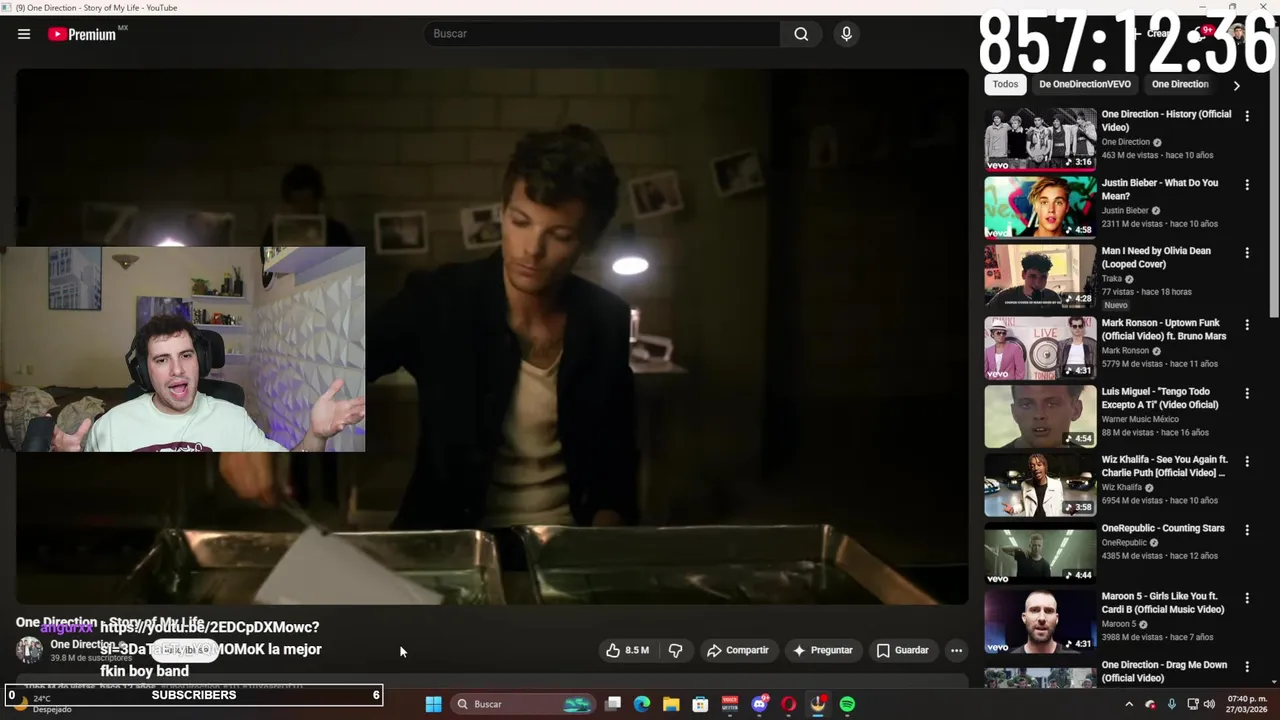Open options for Girls Like You video
Screen dimensions: 1280x720
coord(1246,598)
